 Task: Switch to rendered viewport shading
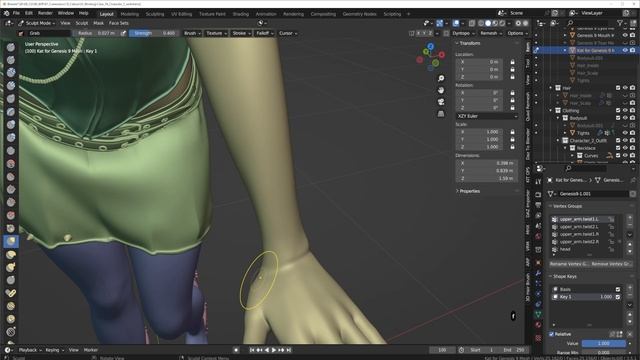(x=502, y=23)
